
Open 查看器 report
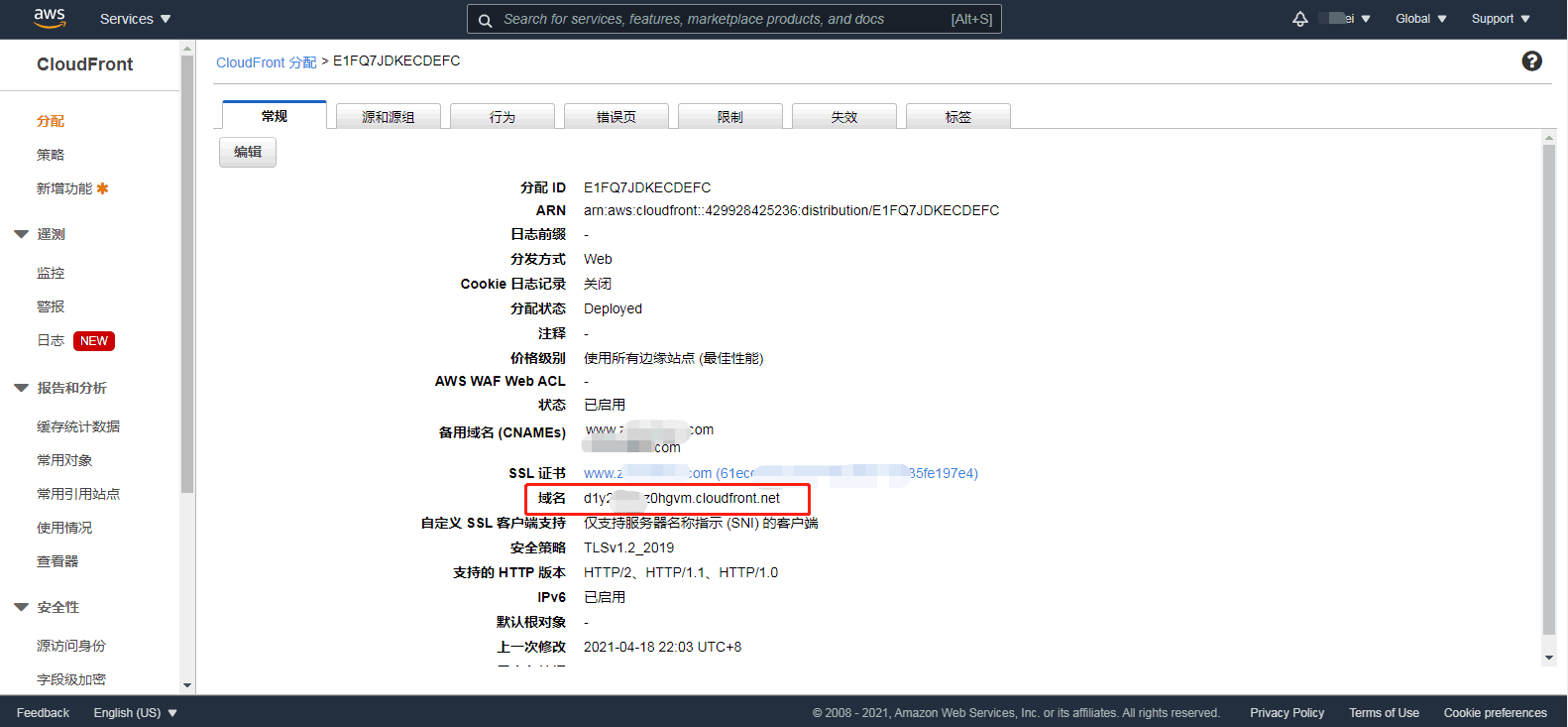[x=57, y=561]
